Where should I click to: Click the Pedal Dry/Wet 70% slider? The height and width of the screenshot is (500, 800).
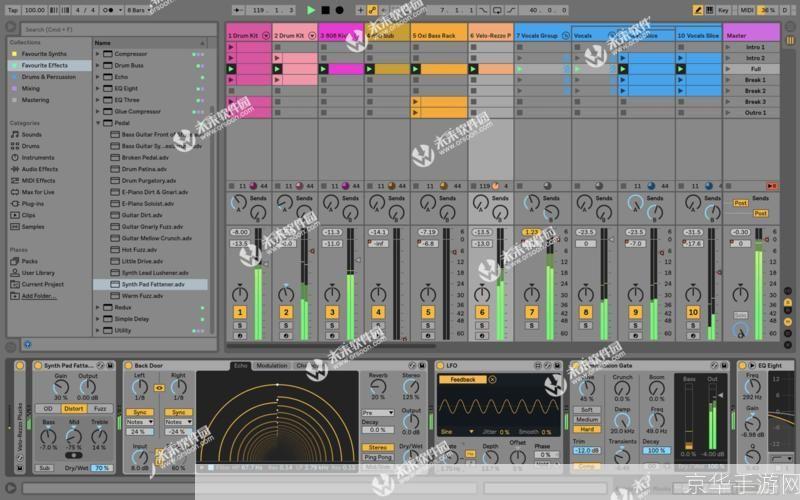(x=102, y=467)
